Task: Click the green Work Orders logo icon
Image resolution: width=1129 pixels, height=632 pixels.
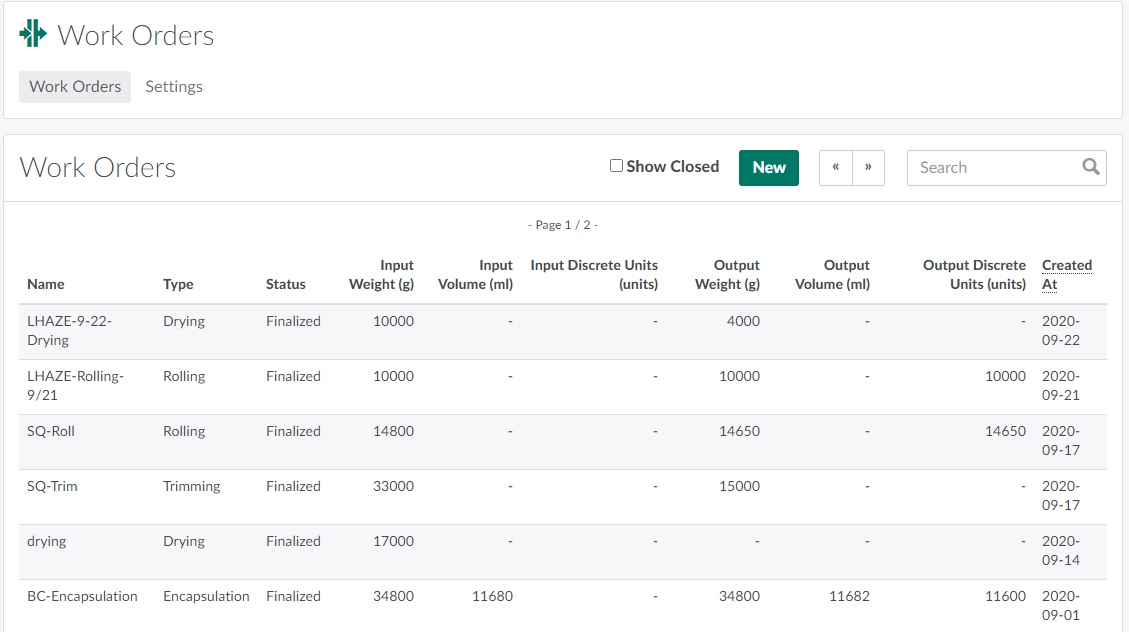Action: (x=33, y=34)
